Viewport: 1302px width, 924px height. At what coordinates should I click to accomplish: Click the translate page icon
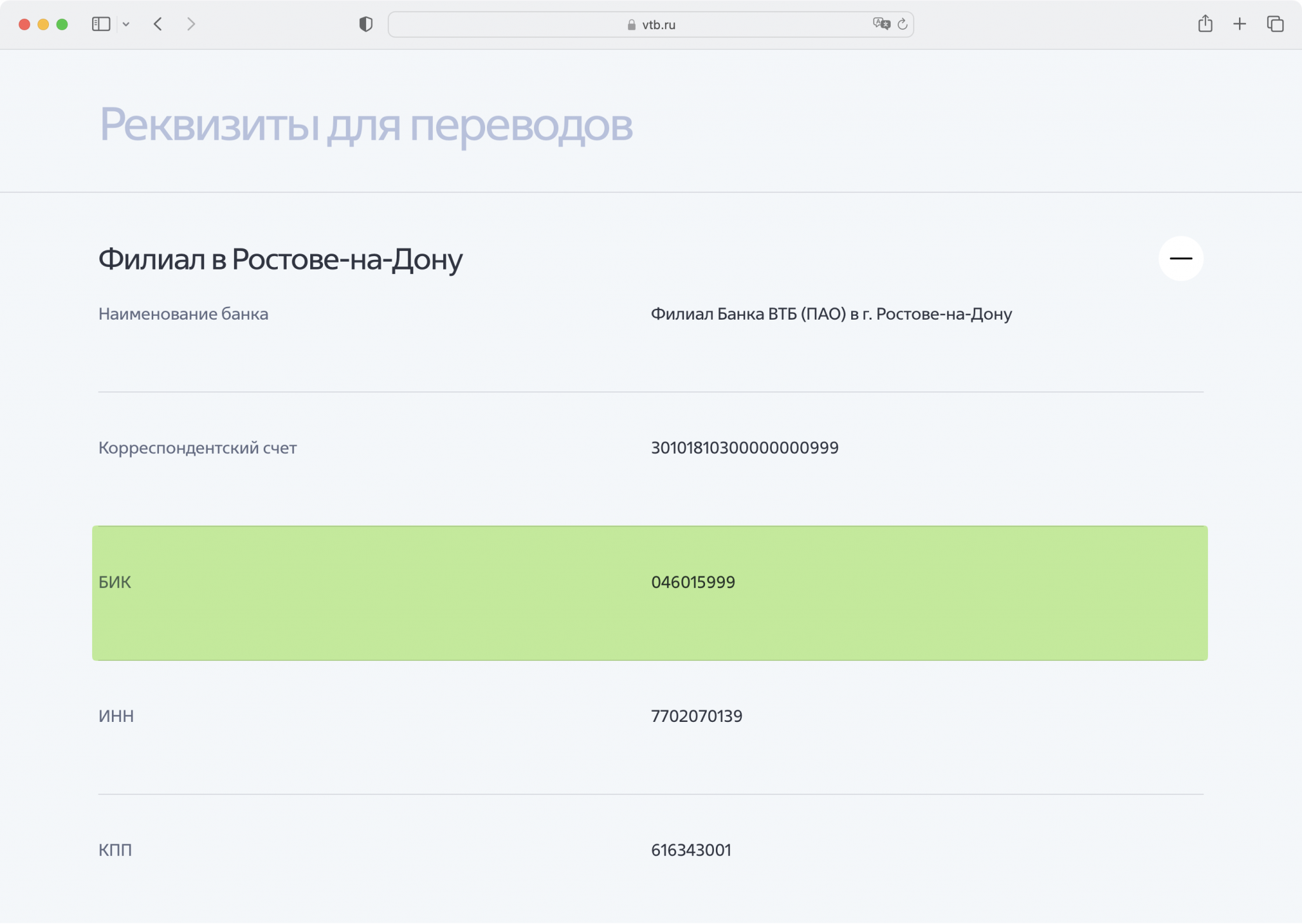point(881,24)
